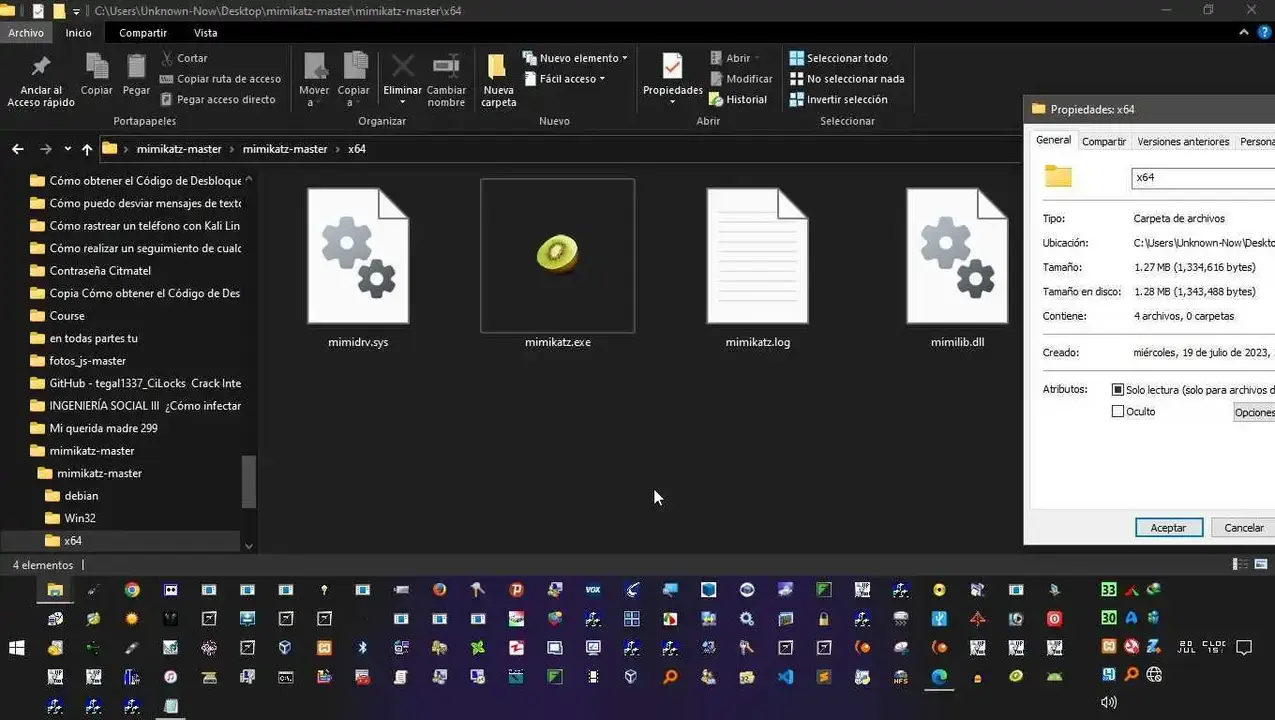Screen dimensions: 1275x720
Task: Open Historial file history
Action: [x=738, y=100]
